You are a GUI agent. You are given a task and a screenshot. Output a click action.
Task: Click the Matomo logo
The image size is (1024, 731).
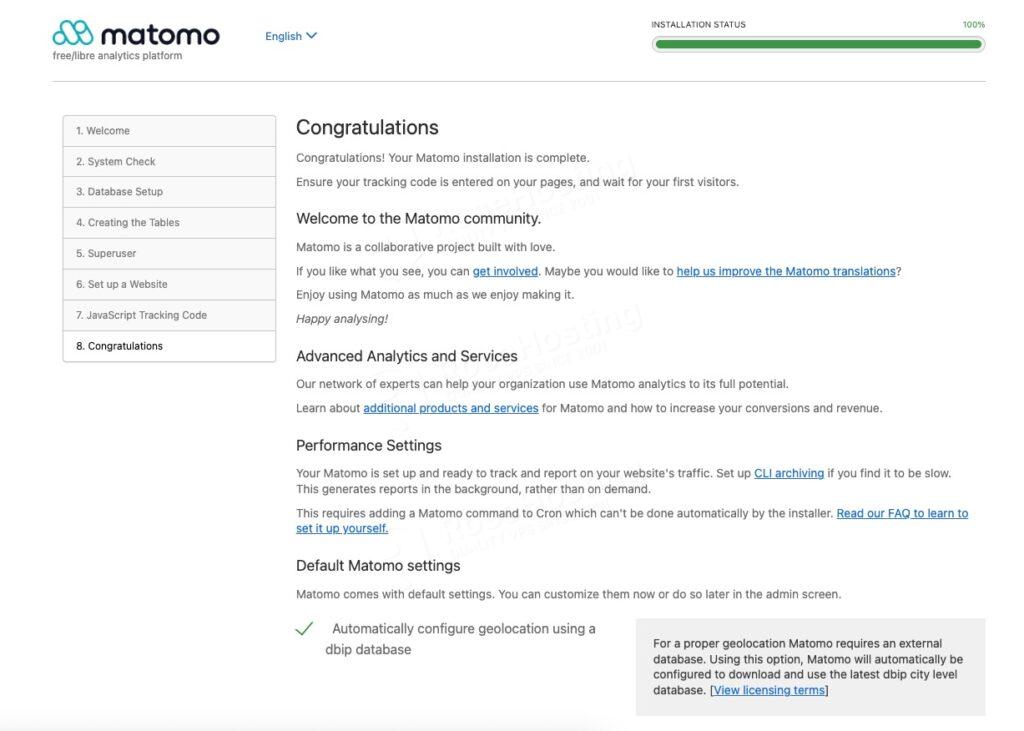[x=136, y=33]
